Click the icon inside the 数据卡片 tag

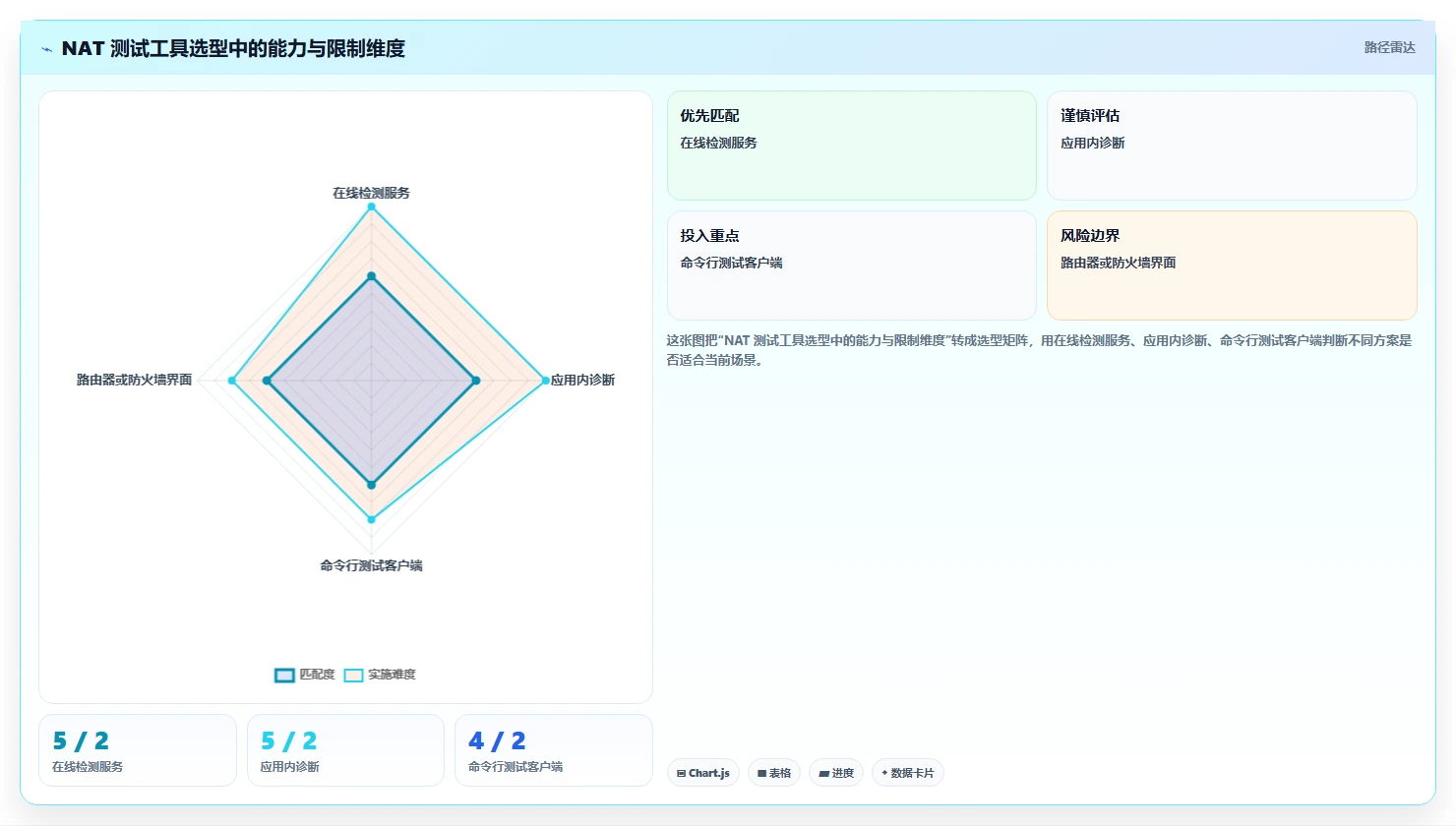pyautogui.click(x=884, y=773)
